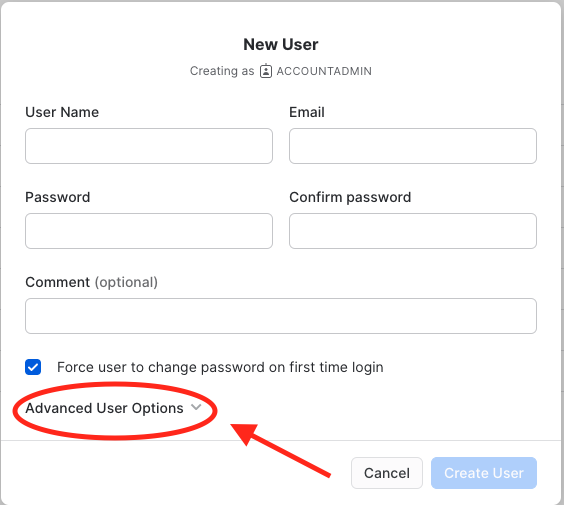The width and height of the screenshot is (564, 505).
Task: Focus the User Name input field
Action: tap(149, 146)
